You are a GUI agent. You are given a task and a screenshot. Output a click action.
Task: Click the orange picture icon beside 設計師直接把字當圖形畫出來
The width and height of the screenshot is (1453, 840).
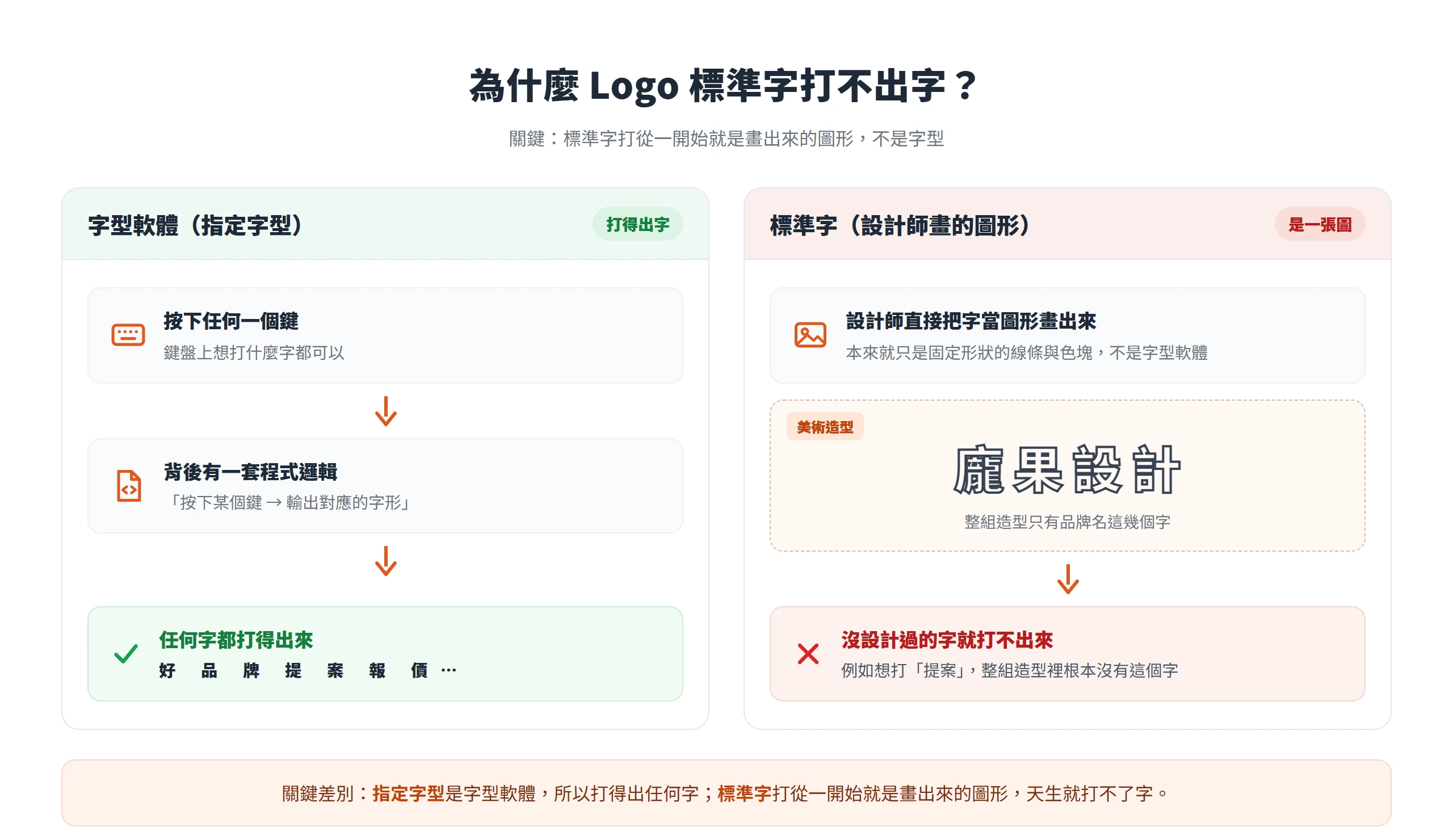coord(810,335)
